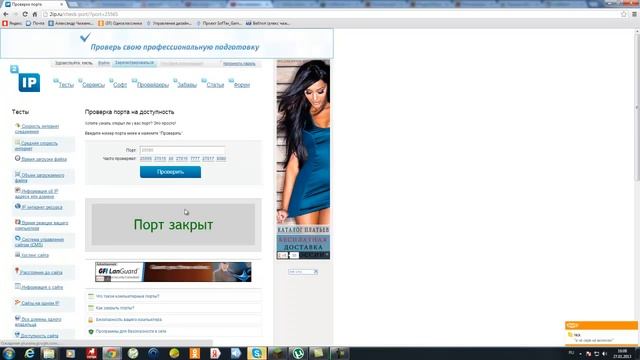
Task: Launch Internet Explorer from taskbar
Action: [29, 353]
